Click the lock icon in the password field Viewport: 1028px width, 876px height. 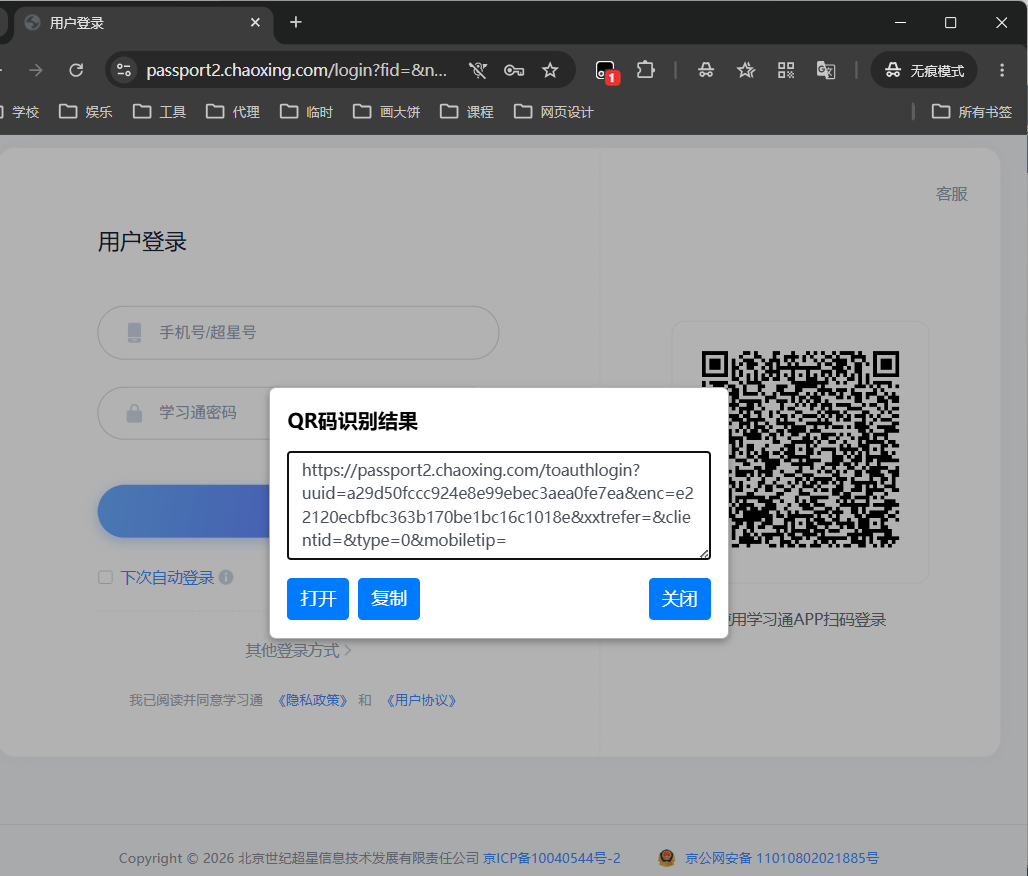pos(134,413)
